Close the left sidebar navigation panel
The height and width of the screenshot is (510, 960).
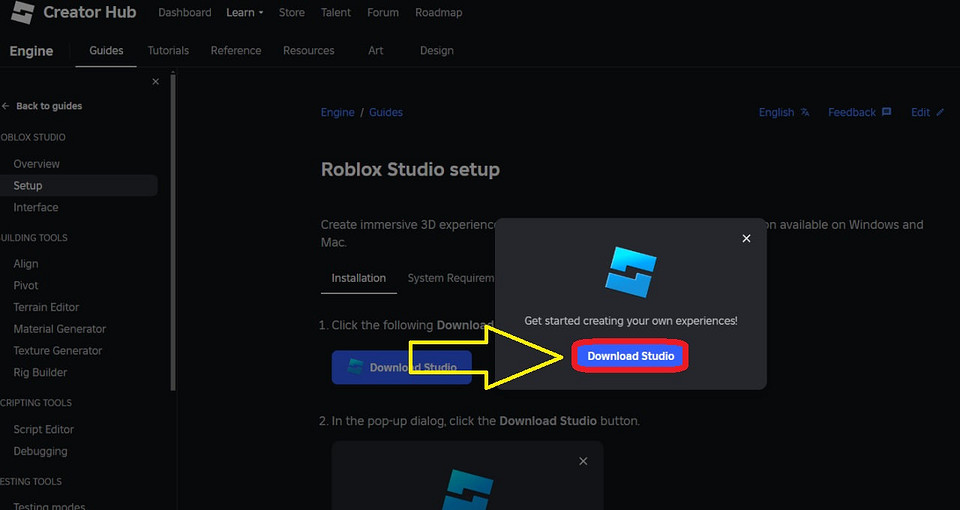coord(155,82)
